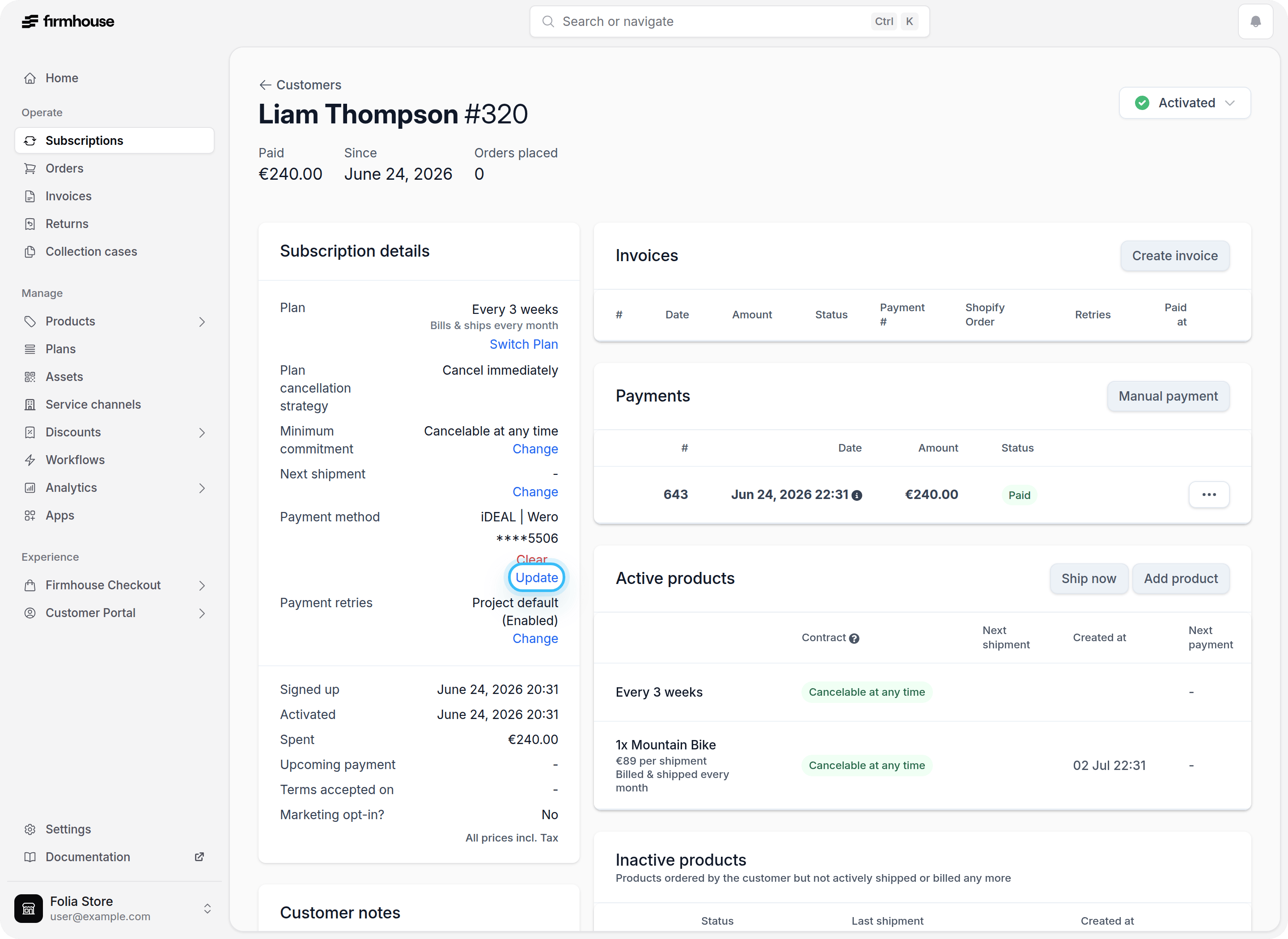Click the Apps grid icon

[30, 516]
